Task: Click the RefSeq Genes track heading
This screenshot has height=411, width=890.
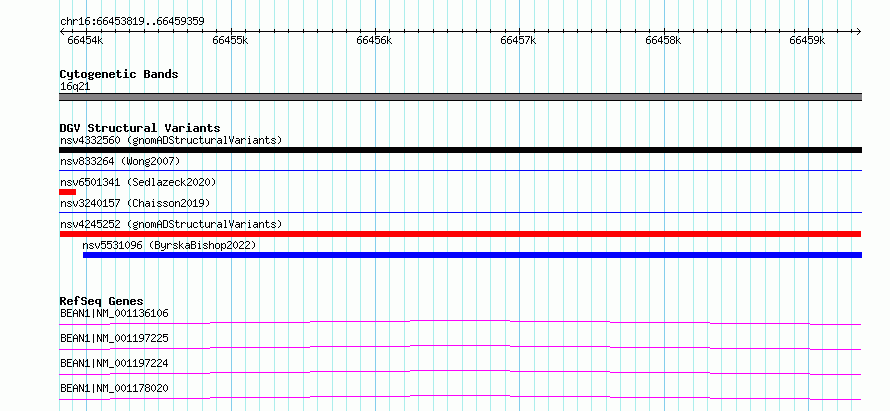Action: (x=102, y=301)
